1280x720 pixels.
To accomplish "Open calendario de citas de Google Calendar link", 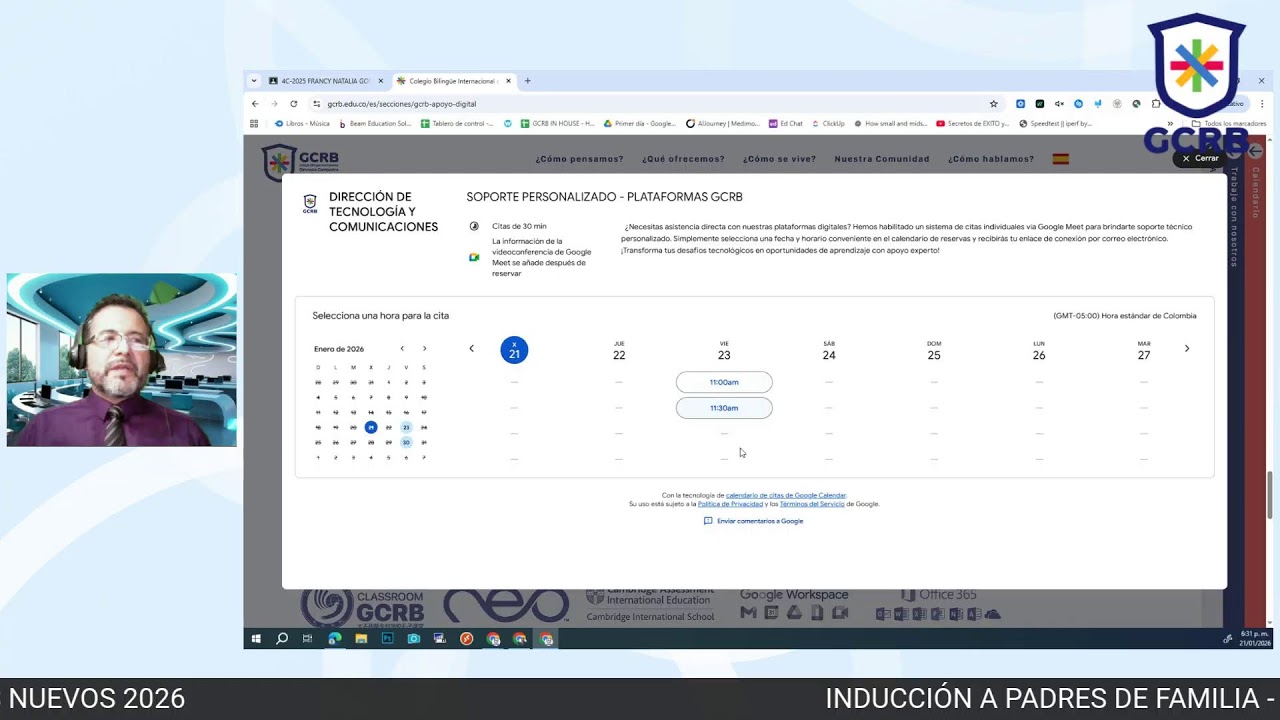I will (786, 495).
